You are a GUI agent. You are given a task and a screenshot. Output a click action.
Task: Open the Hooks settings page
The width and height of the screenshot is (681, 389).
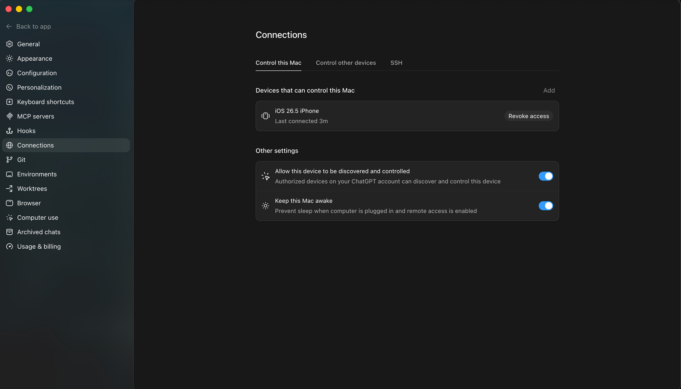tap(66, 131)
